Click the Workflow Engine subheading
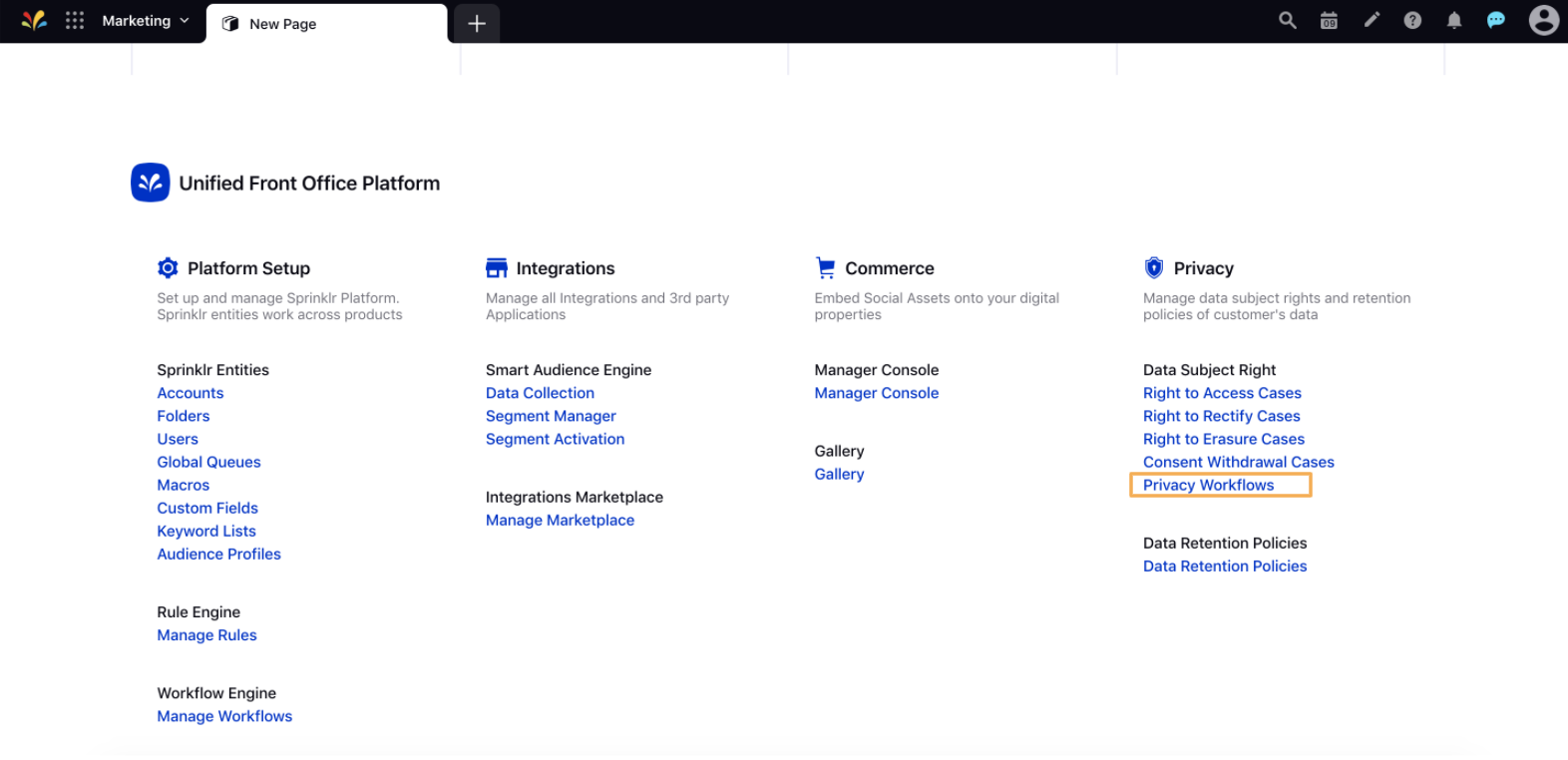 tap(216, 693)
